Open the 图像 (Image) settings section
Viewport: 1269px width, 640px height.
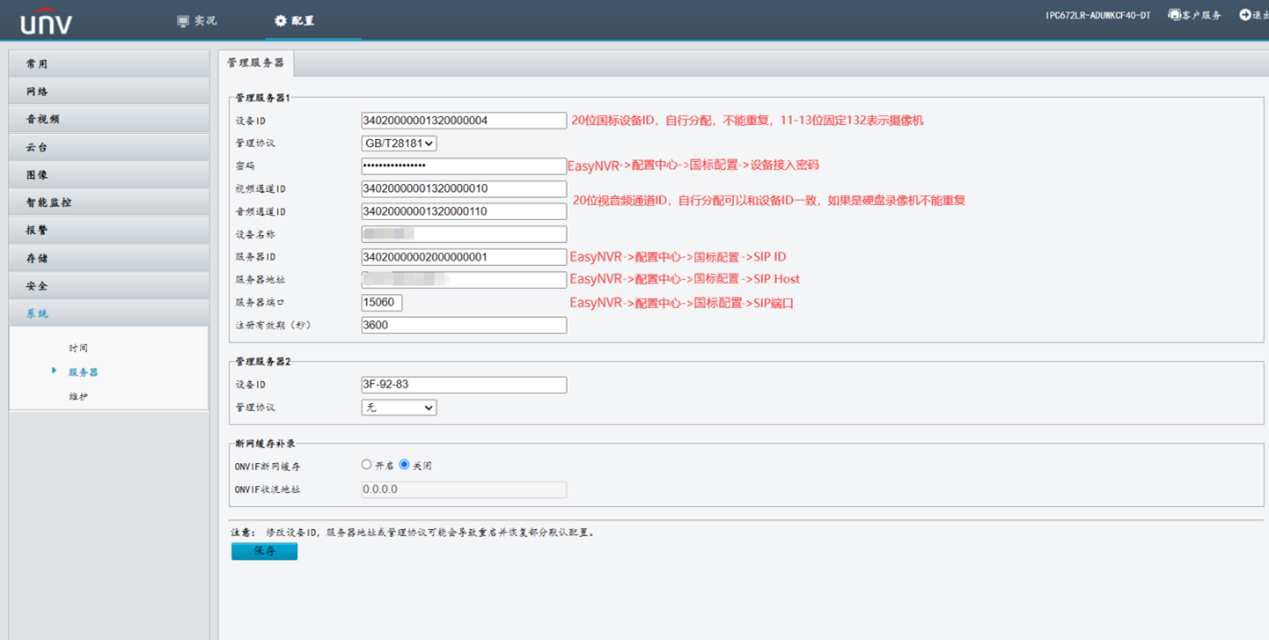60,175
